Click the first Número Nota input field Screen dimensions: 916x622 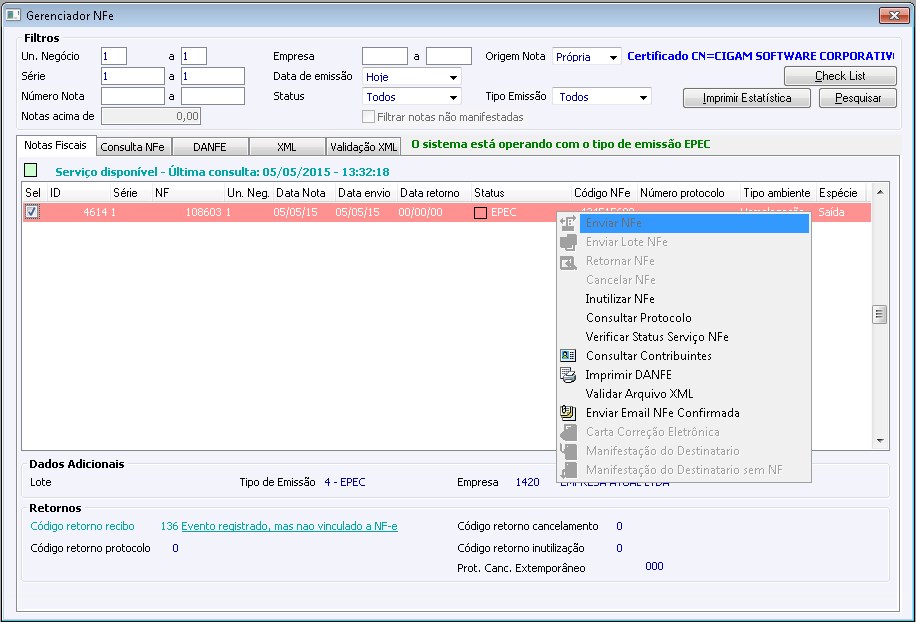(x=133, y=96)
